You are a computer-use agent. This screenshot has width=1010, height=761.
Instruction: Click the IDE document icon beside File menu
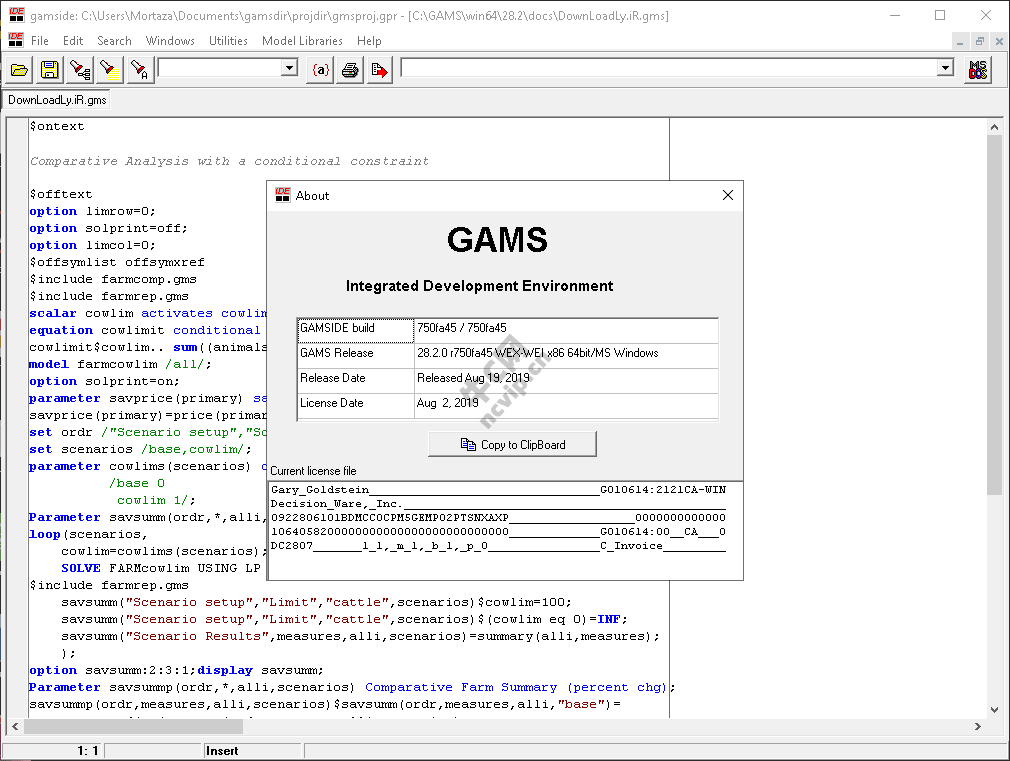click(x=15, y=40)
